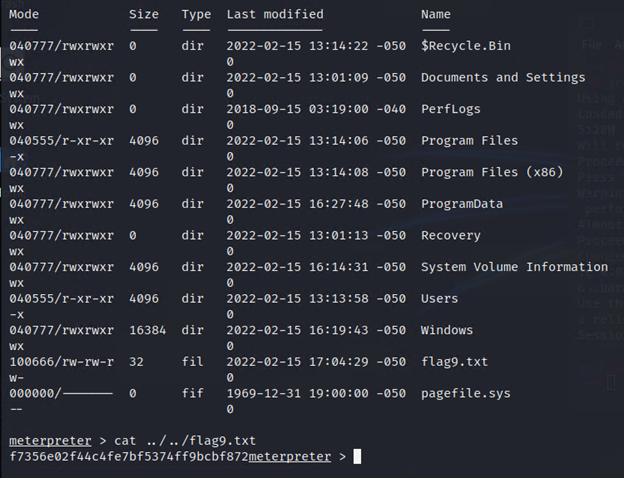Place cursor at the final meterpreter prompt
This screenshot has width=624, height=478.
357,457
